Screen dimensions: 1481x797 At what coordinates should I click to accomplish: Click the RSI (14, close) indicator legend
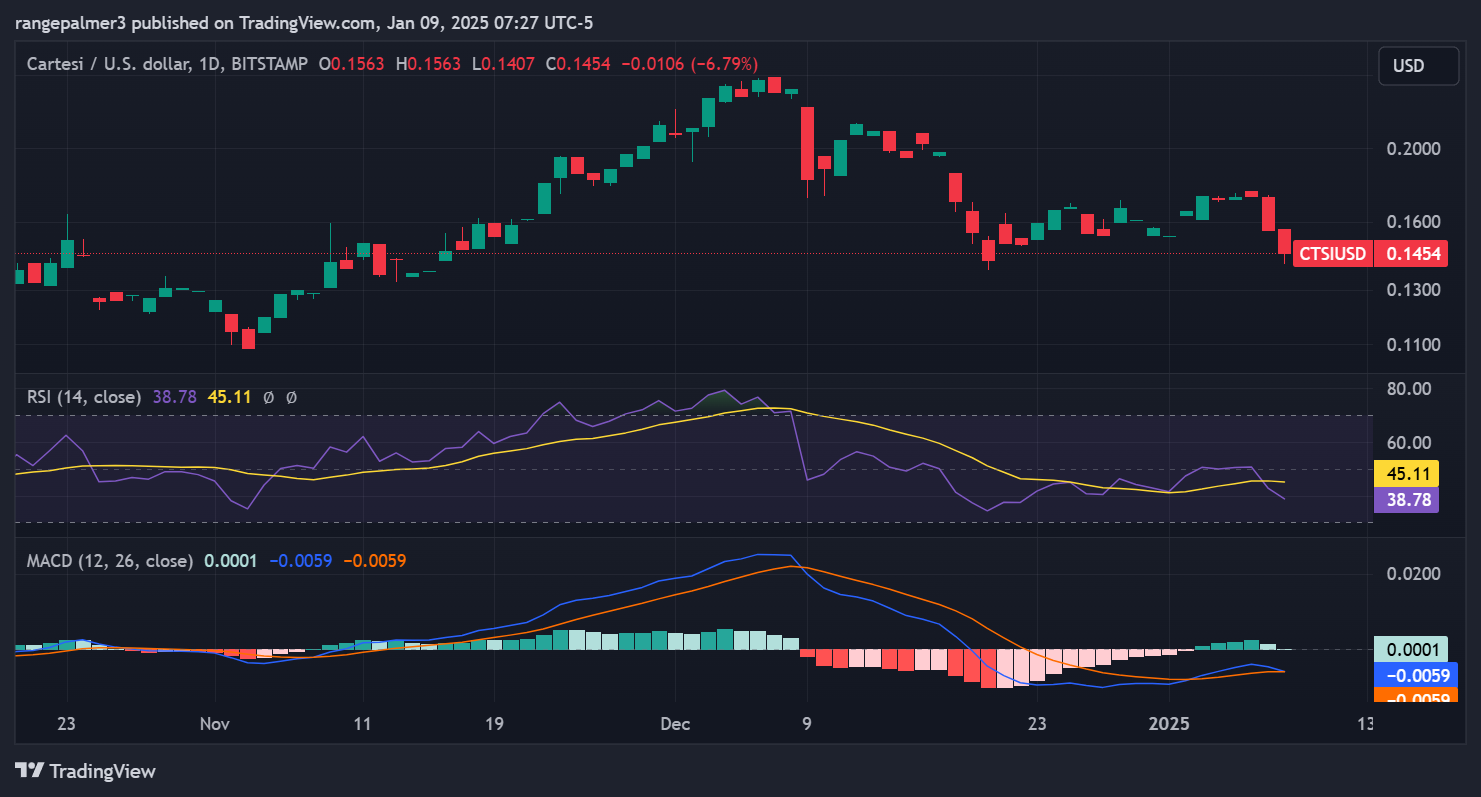click(84, 397)
